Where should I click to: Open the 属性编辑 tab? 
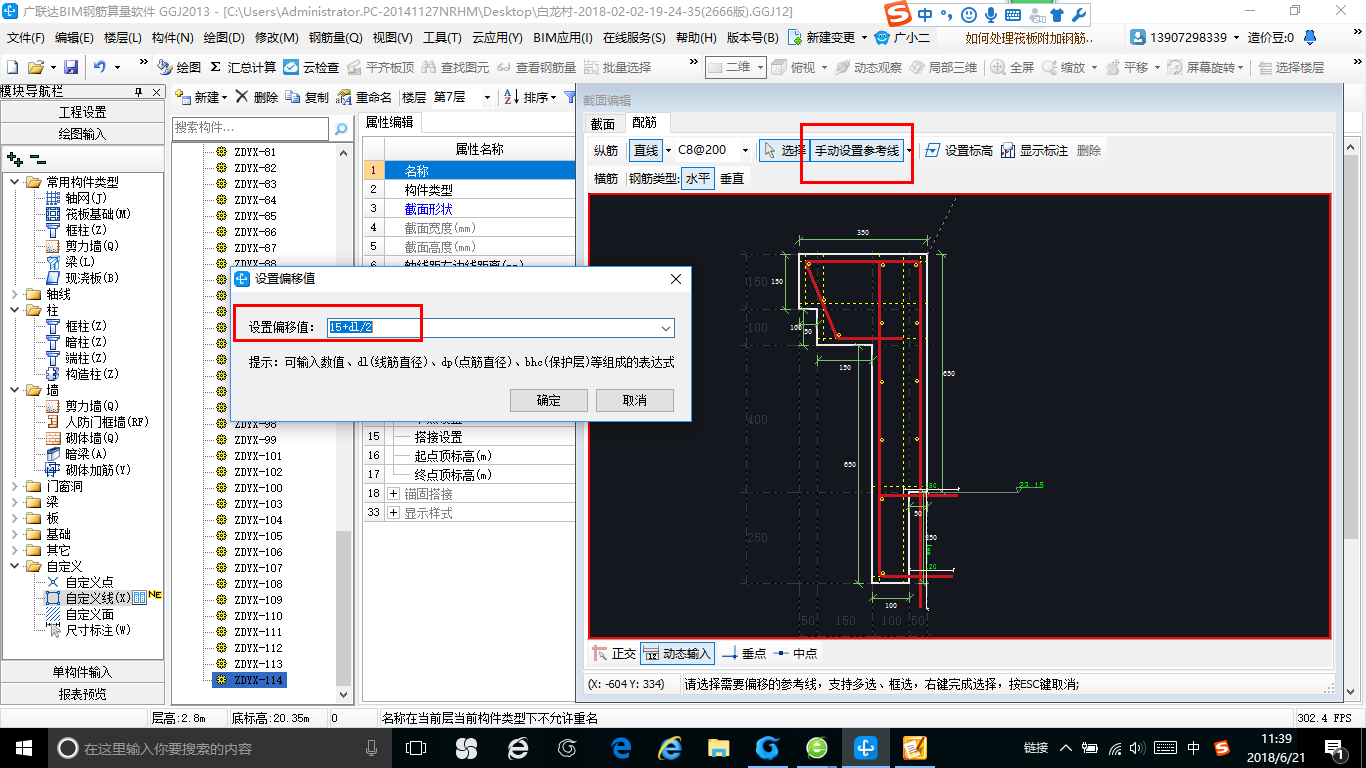[389, 122]
